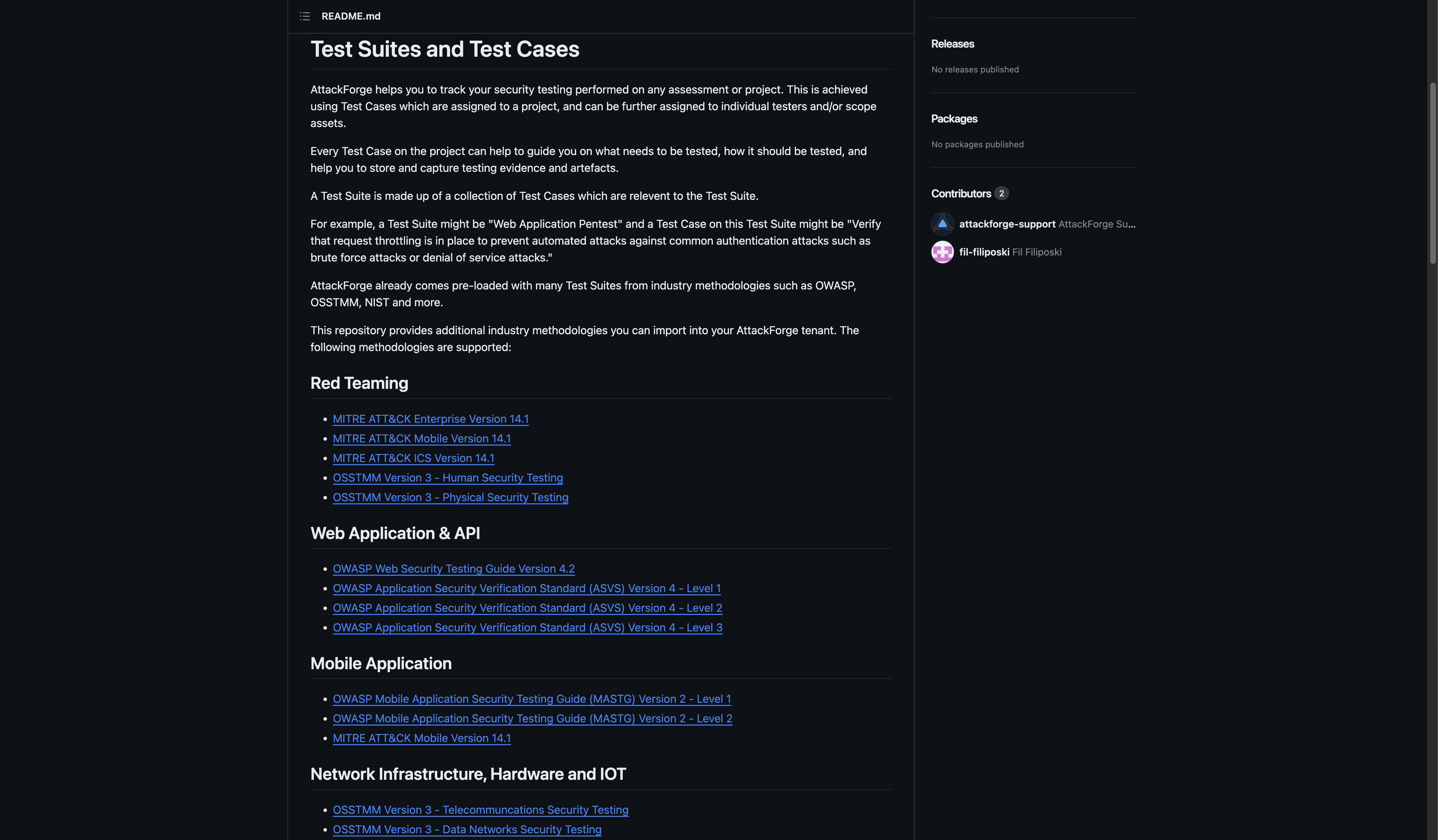The width and height of the screenshot is (1438, 840).
Task: Open MITRE ATT&CK ICS Version 14.1 link
Action: (414, 458)
